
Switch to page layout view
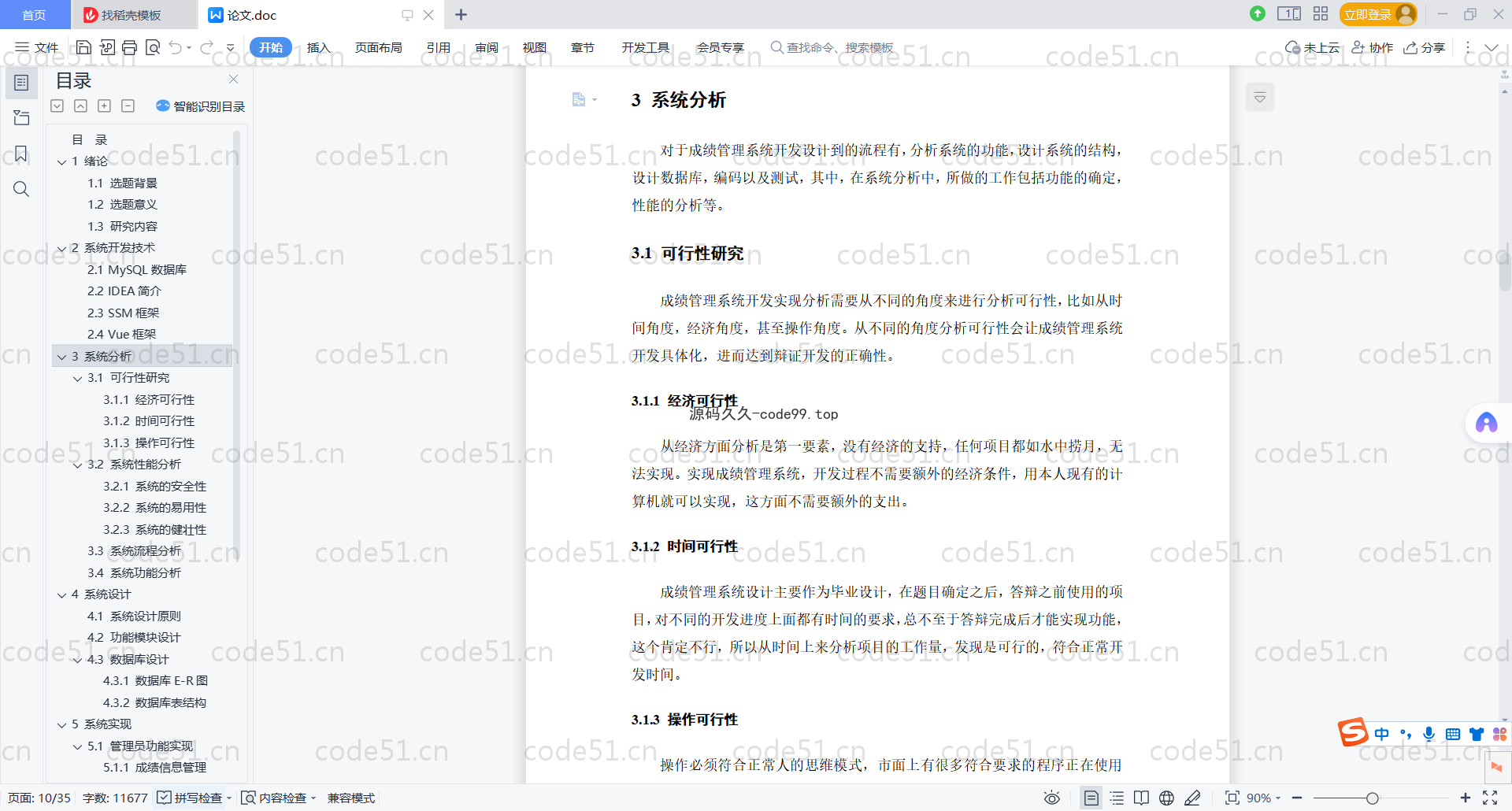1091,798
